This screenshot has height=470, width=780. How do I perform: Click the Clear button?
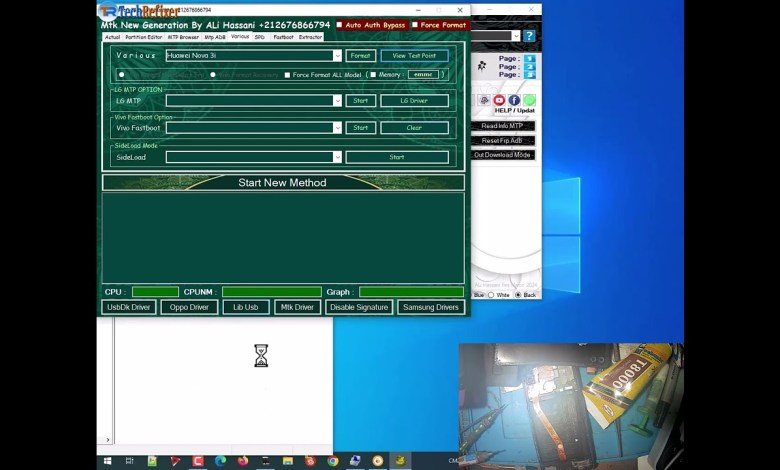414,128
